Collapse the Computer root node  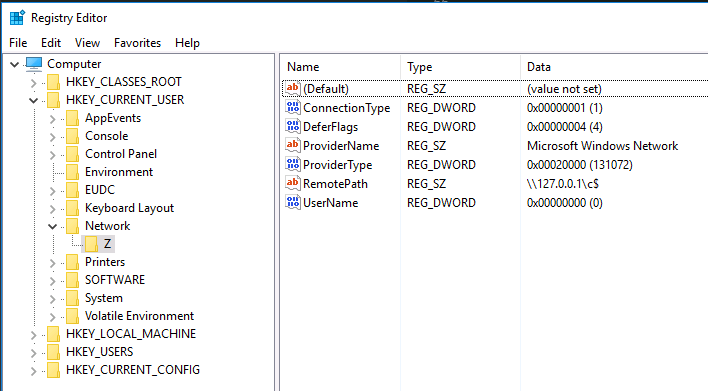(14, 65)
